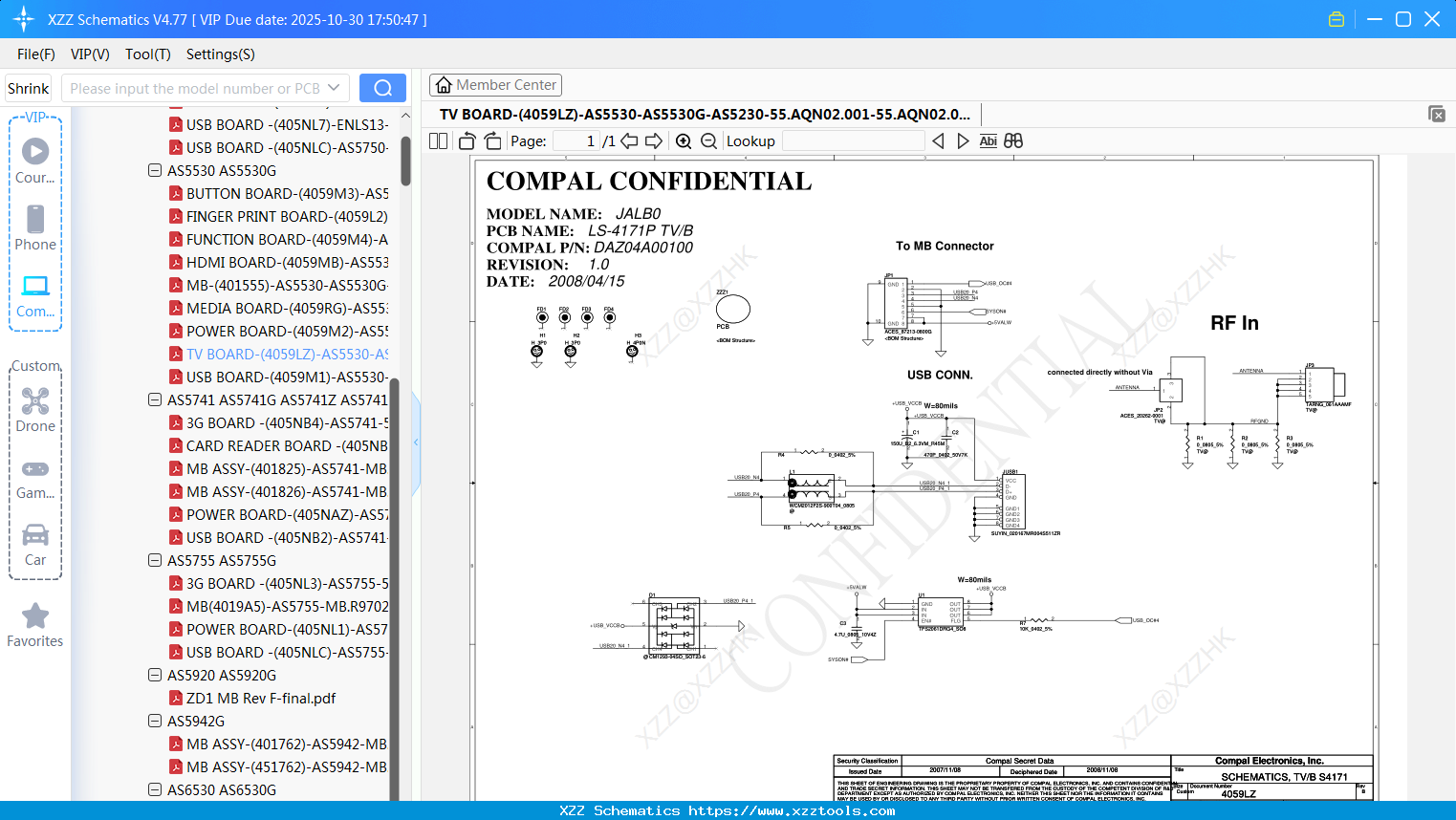Click the yellow toolbox icon in title bar
1456x820 pixels.
click(1336, 19)
